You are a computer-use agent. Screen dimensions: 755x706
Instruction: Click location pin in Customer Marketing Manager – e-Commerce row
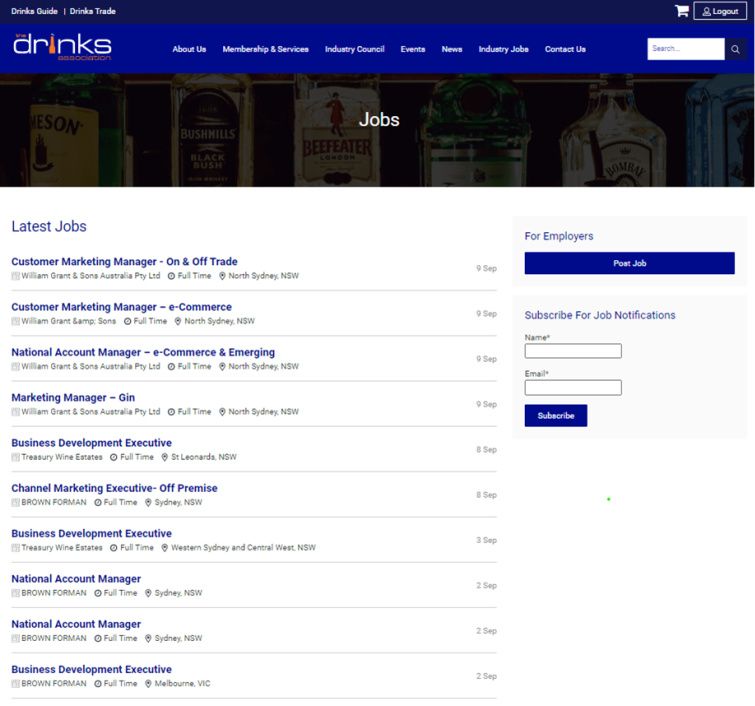(178, 321)
